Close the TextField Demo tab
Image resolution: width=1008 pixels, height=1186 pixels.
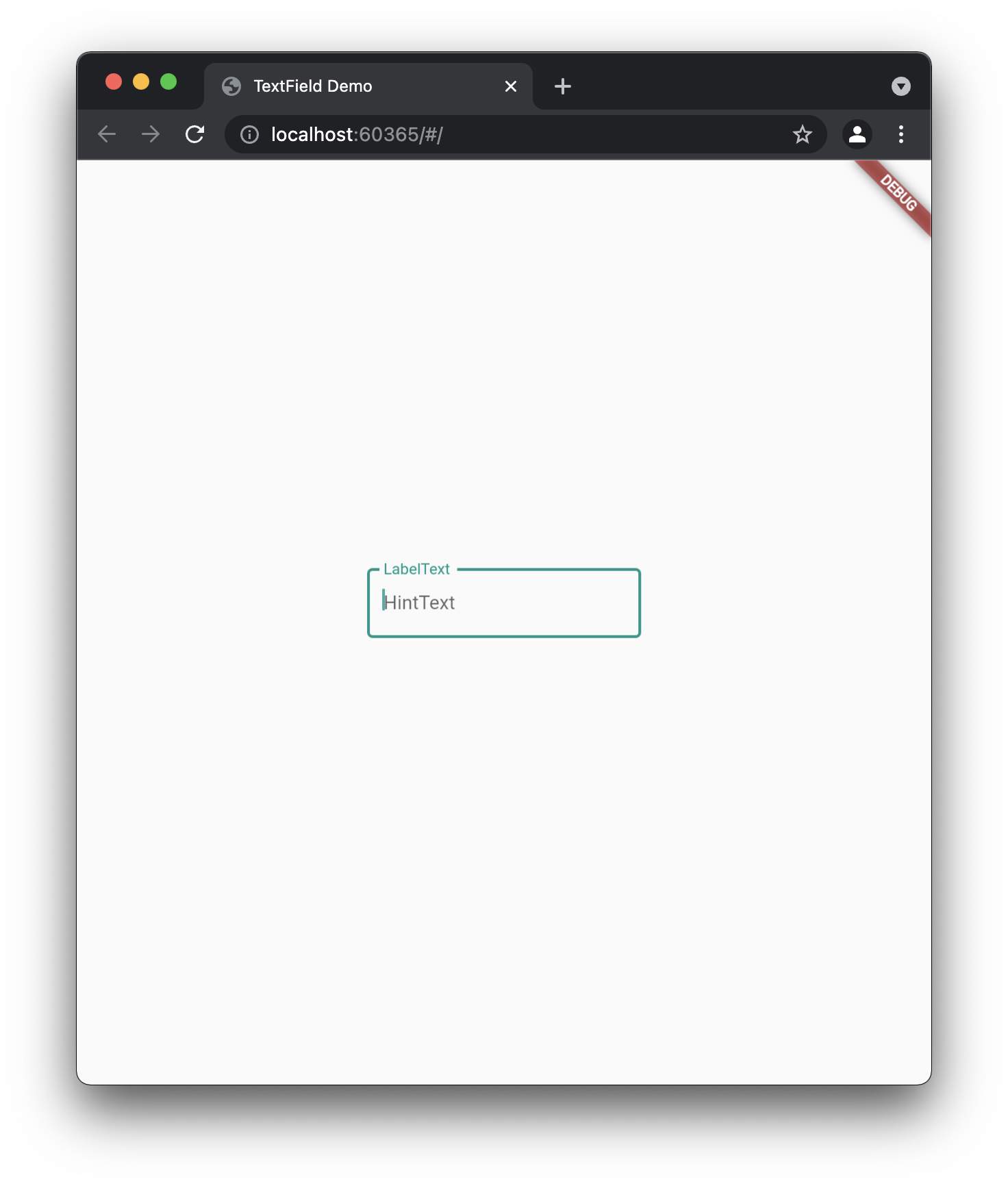511,86
